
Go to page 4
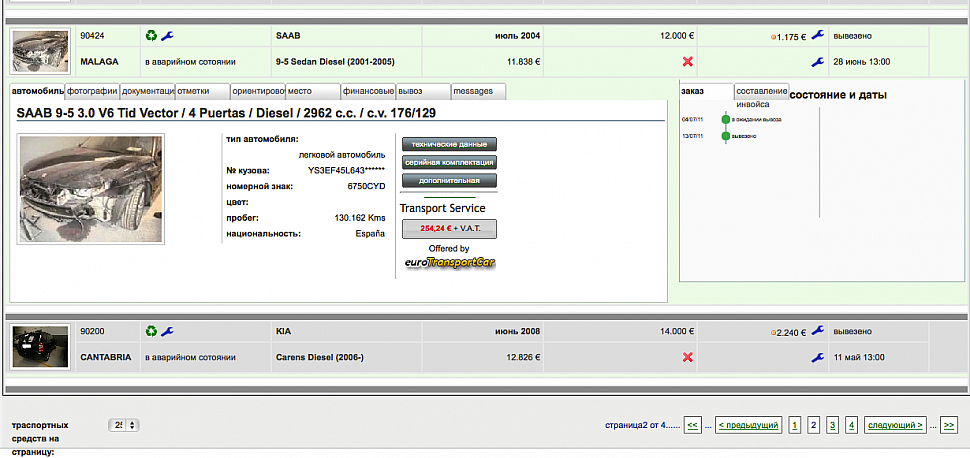852,425
